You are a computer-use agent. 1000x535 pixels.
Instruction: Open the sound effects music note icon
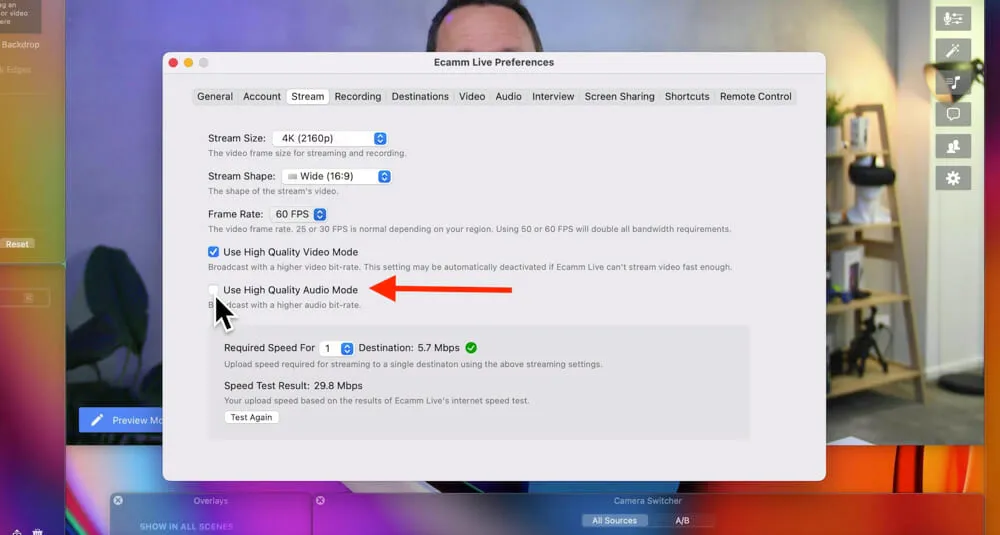[x=951, y=82]
